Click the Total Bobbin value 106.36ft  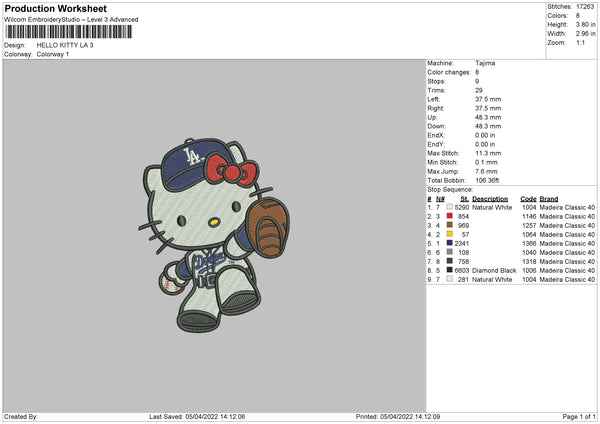487,180
